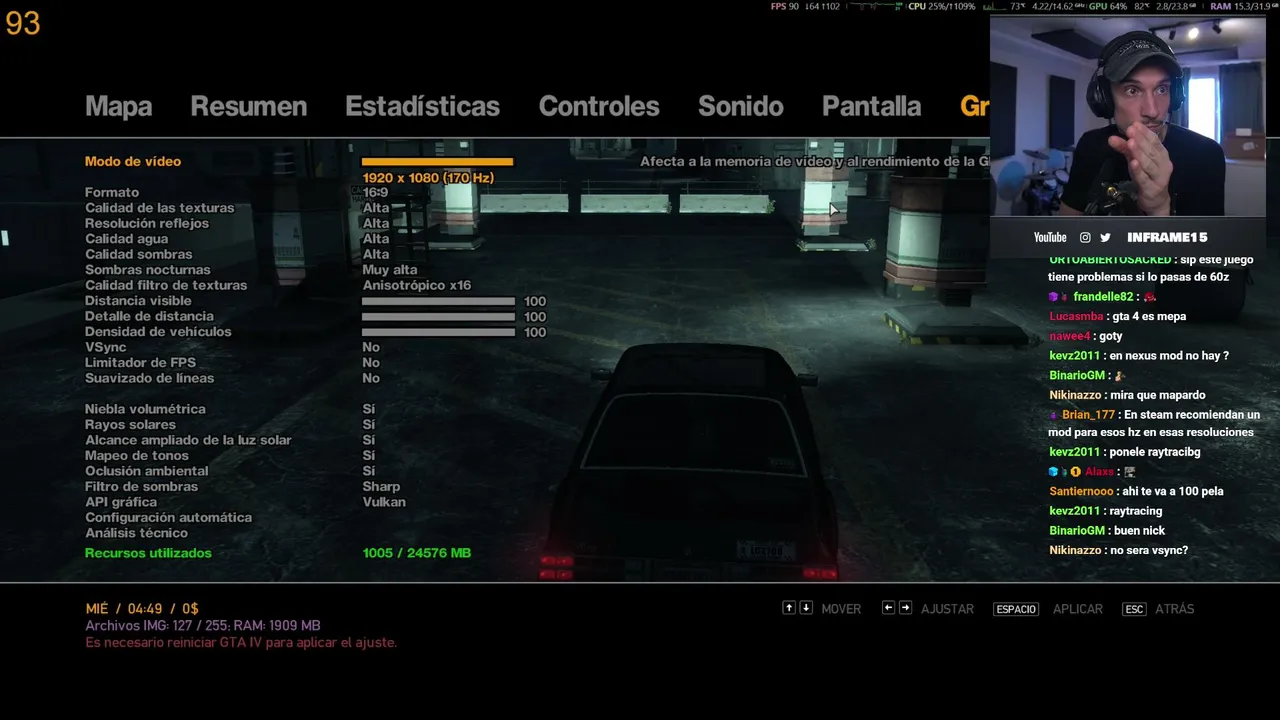Change Filtro de sombras Sharp option
Screen dimensions: 1280x720
[x=381, y=487]
